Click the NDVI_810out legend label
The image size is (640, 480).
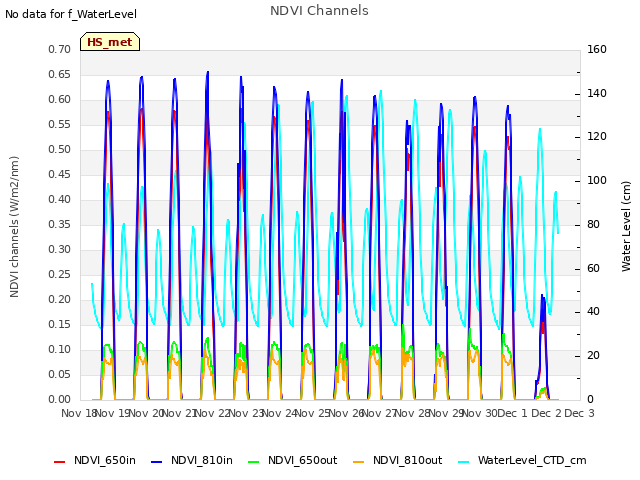pos(407,460)
